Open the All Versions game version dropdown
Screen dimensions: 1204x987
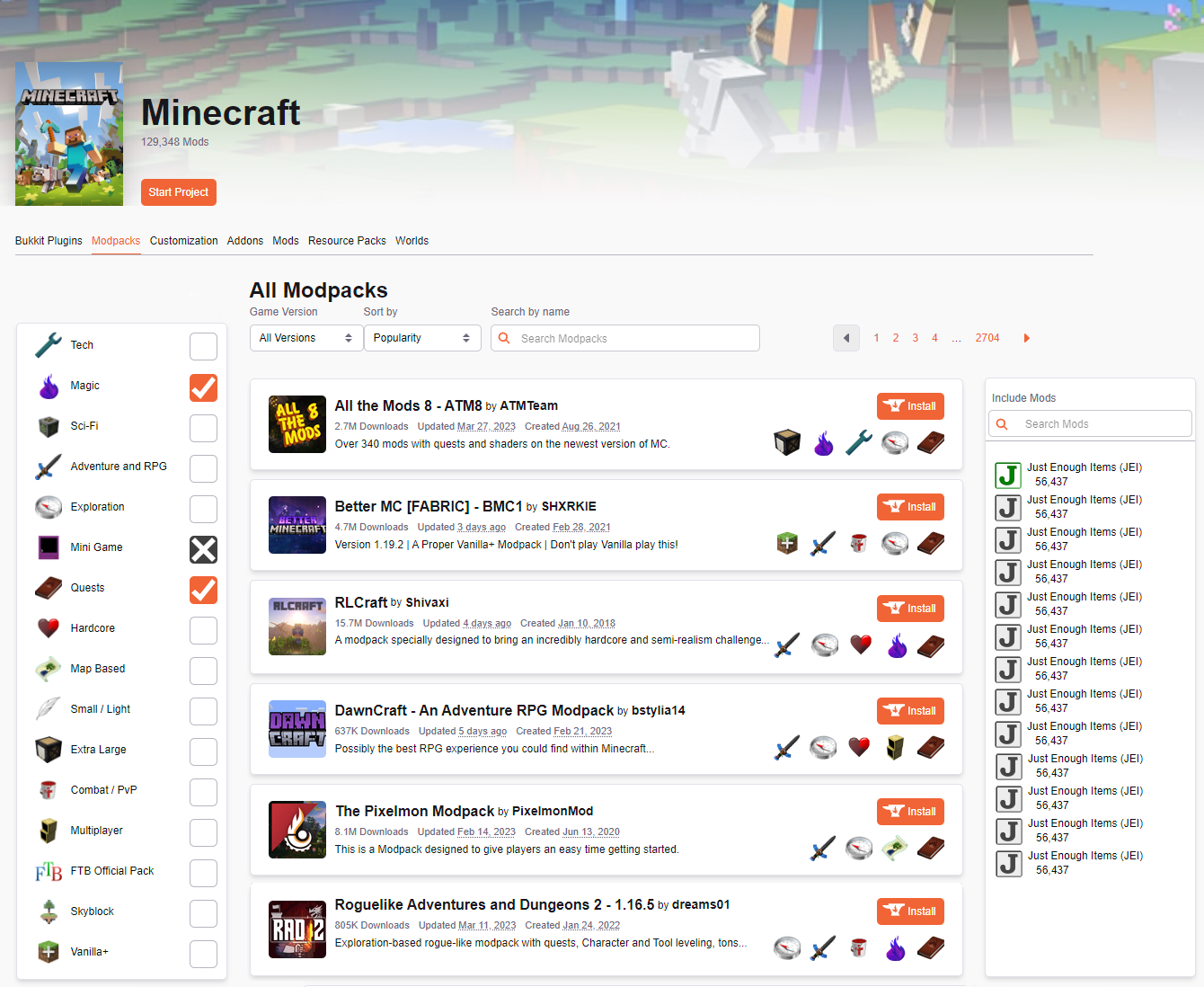tap(305, 338)
